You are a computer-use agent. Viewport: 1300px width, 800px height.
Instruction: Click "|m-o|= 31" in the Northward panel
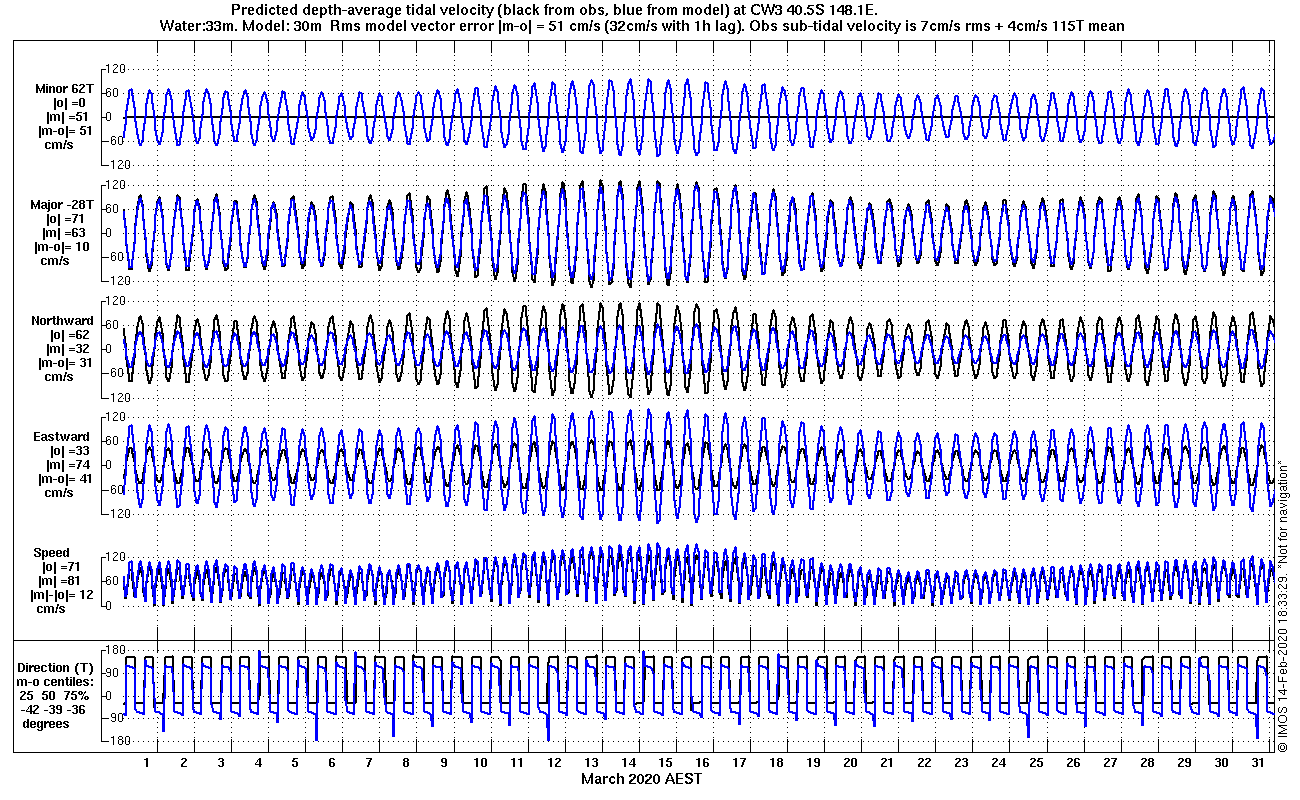[x=63, y=363]
